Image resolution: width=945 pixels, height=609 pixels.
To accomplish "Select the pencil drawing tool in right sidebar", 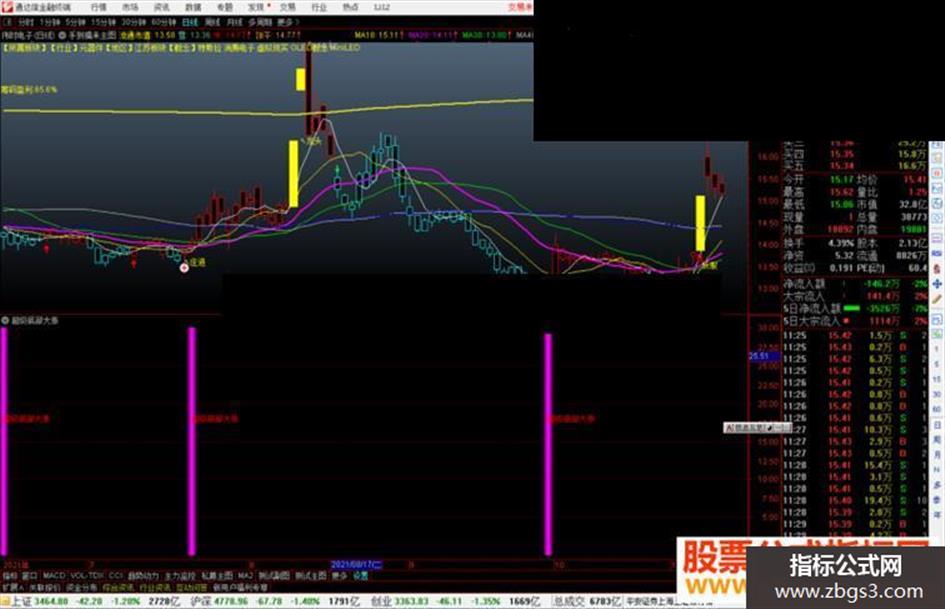I will click(x=937, y=299).
